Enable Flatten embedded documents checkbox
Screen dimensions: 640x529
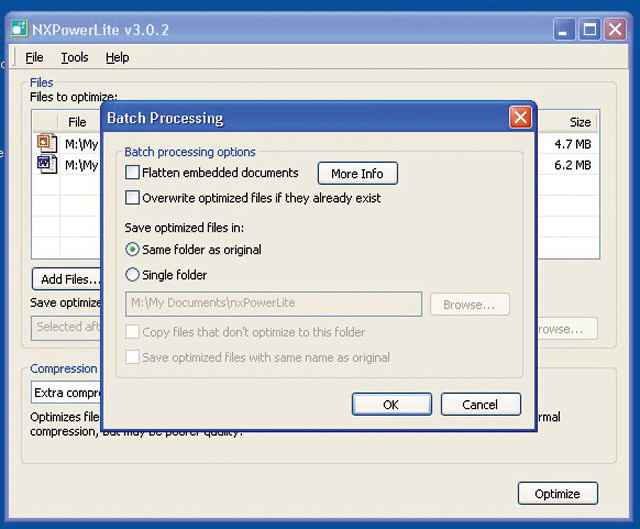point(132,173)
